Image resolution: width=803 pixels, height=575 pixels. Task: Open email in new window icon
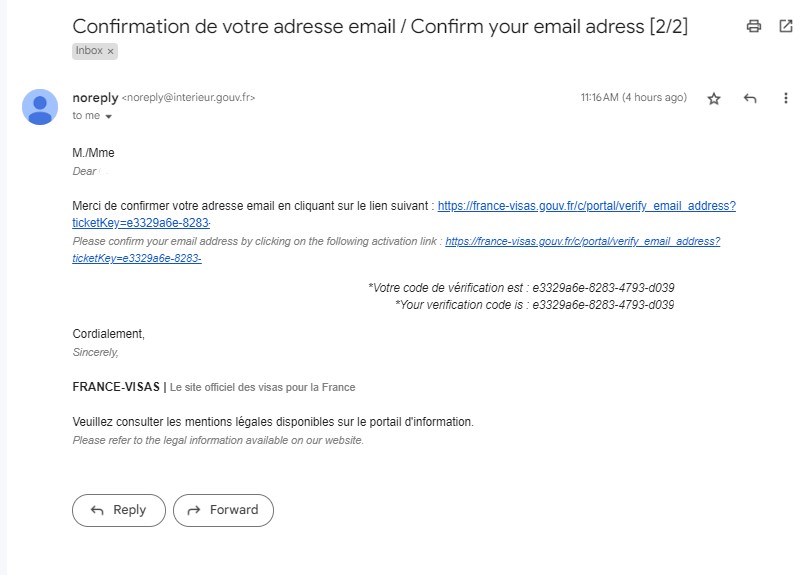point(786,26)
